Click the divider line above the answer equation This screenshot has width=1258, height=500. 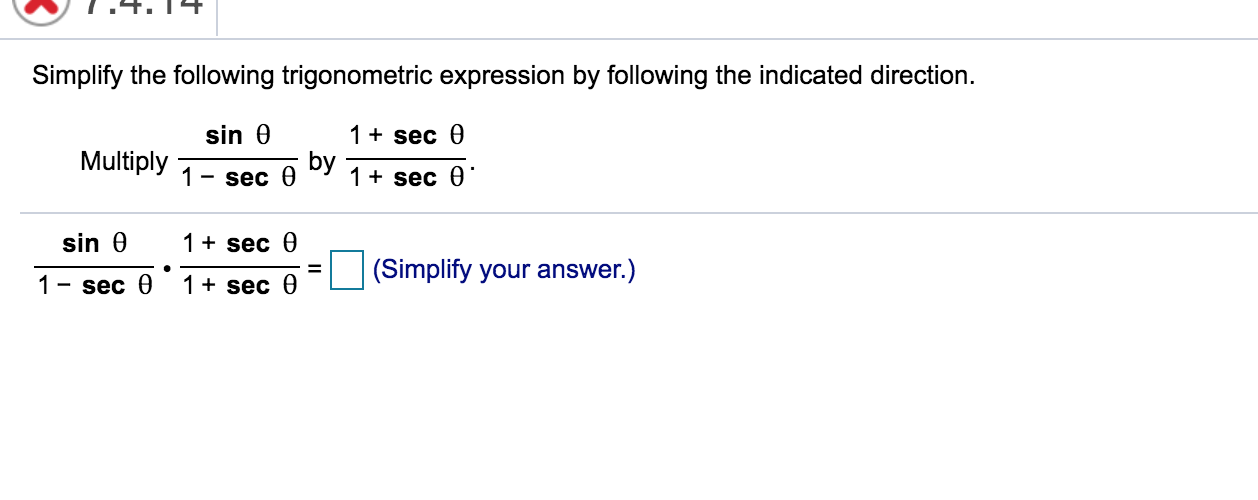[639, 213]
